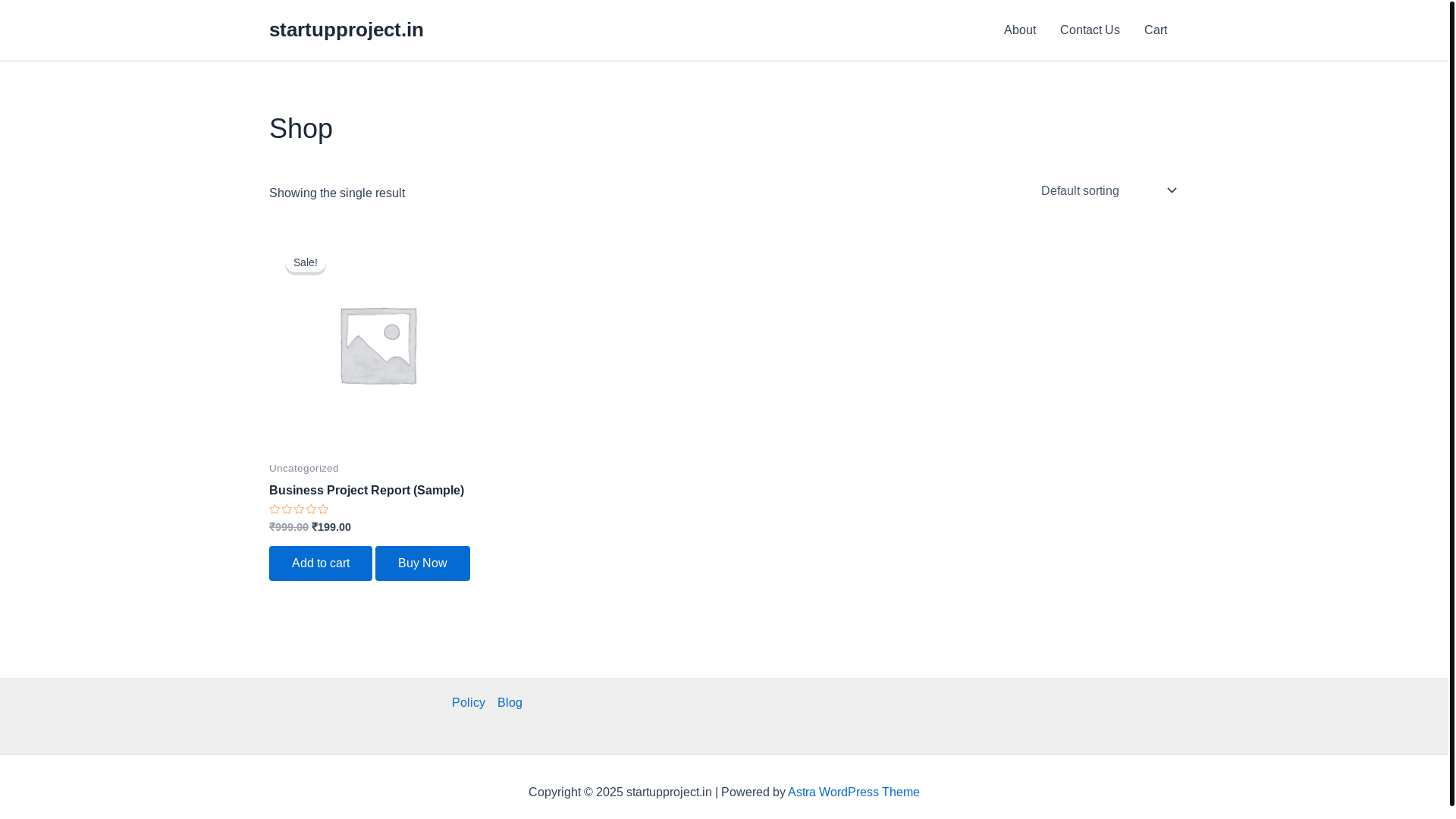Click the product placeholder image thumbnail
The image size is (1456, 819).
tap(378, 344)
